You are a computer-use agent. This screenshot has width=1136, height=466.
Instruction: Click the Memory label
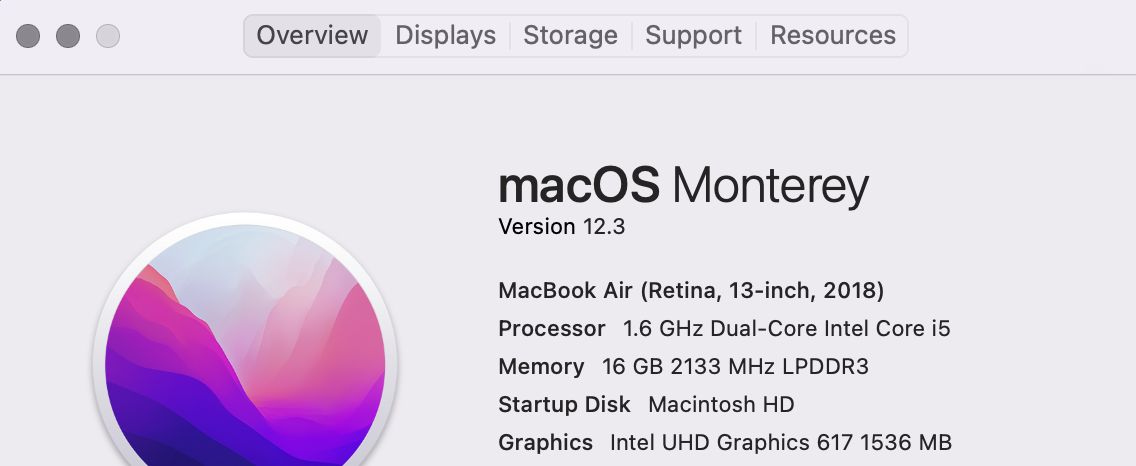(541, 367)
